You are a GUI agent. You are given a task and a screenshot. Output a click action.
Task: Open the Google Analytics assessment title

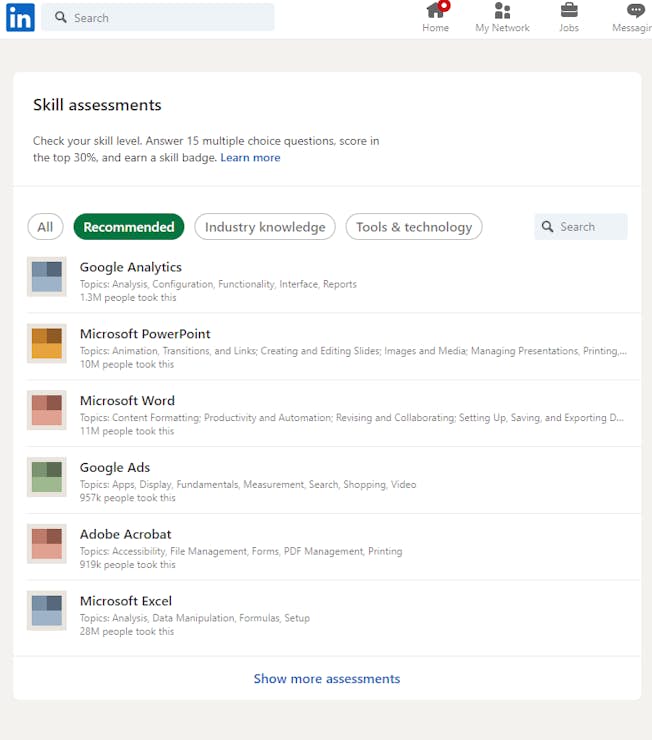[x=131, y=267]
